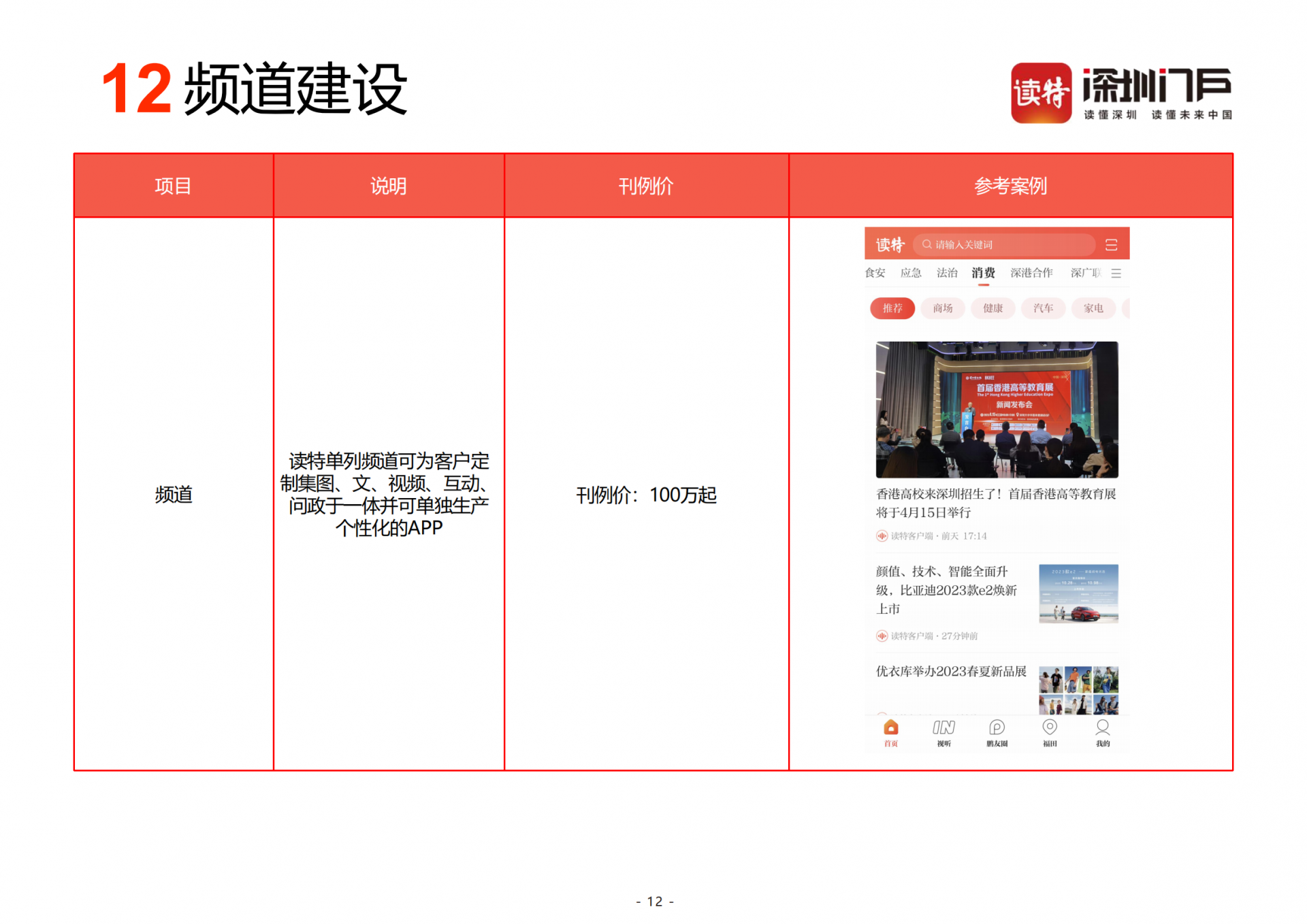1307x924 pixels.
Task: Open the 比亚迪2023款e2 article headline
Action: click(946, 590)
